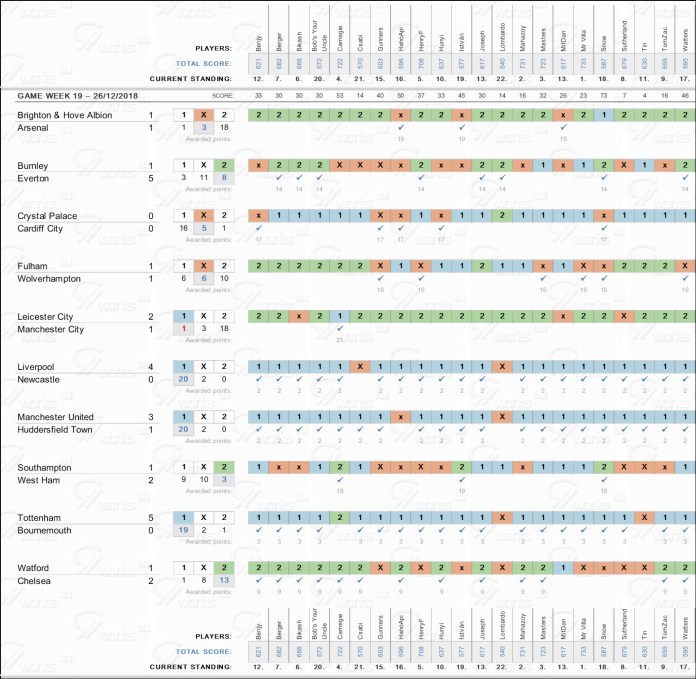
Task: Click the 13 points value for Watford vs Chelsea
Action: coord(224,580)
